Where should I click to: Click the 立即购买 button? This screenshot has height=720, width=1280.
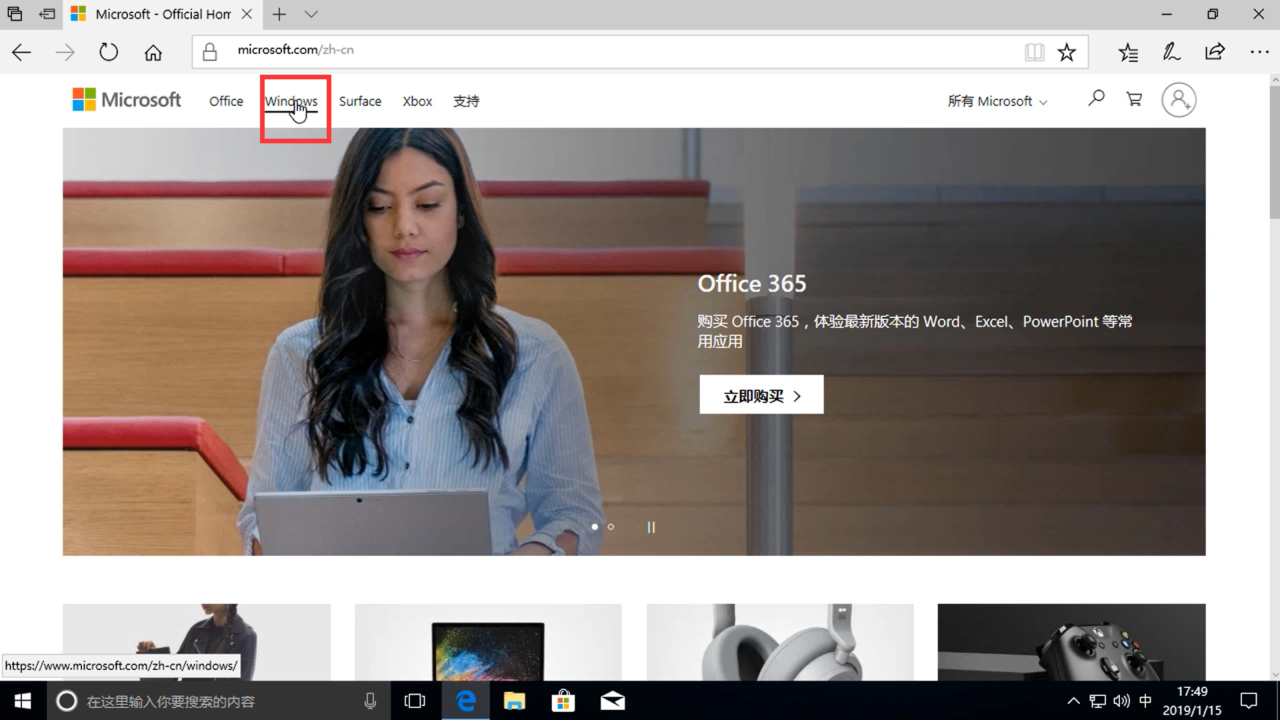(x=762, y=395)
